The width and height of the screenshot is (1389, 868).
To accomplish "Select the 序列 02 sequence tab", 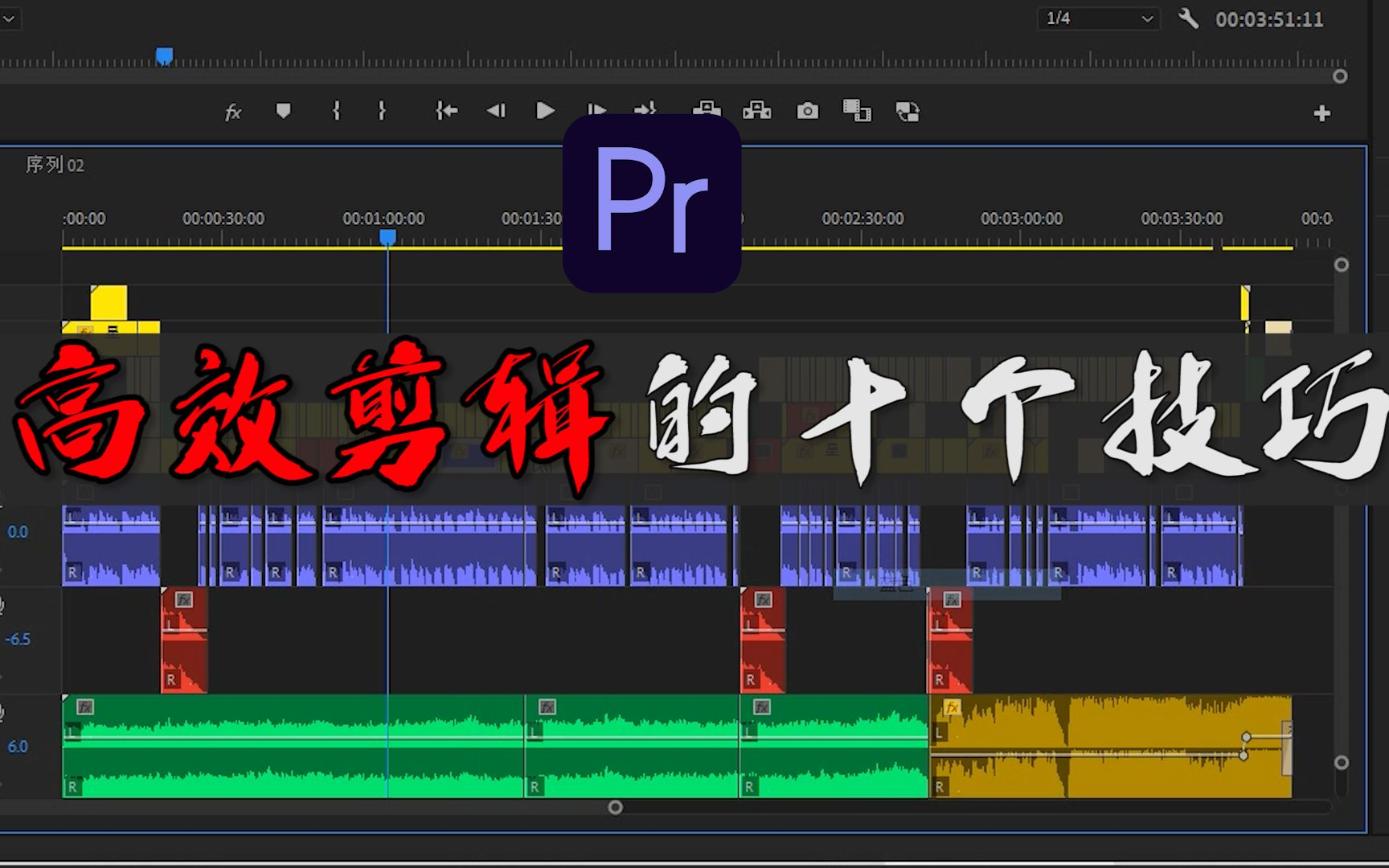I will (55, 165).
